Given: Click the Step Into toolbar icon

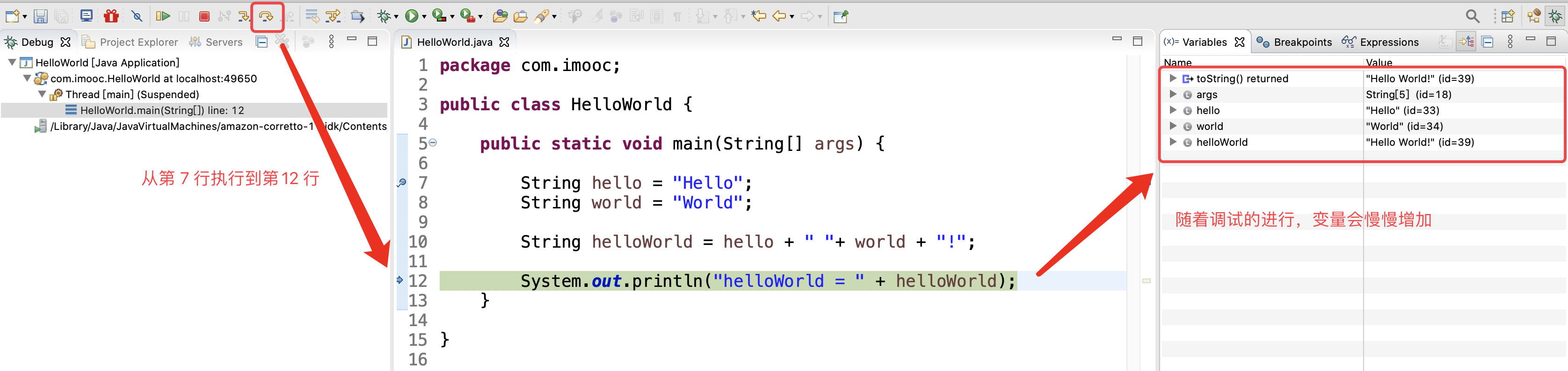Looking at the screenshot, I should coord(244,16).
